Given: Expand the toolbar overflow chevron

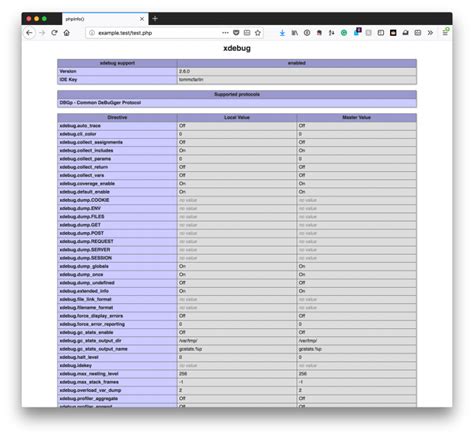Looking at the screenshot, I should pos(430,33).
